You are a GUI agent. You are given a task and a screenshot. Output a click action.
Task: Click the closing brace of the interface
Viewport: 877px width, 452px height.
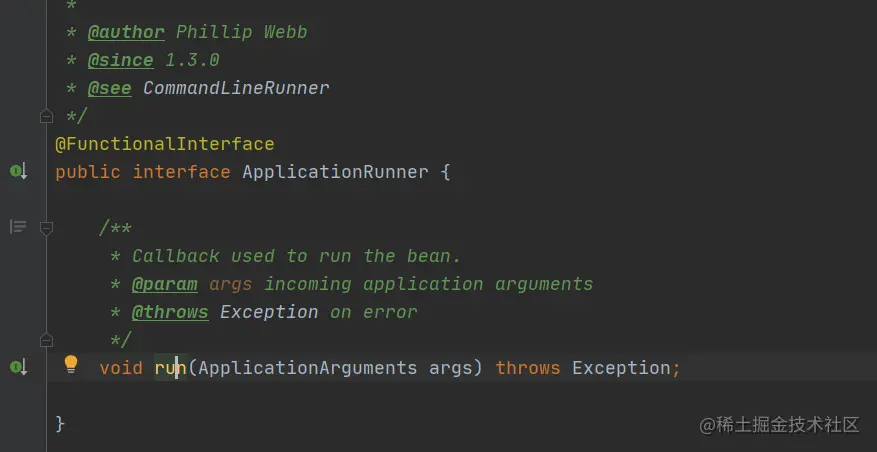coord(60,424)
